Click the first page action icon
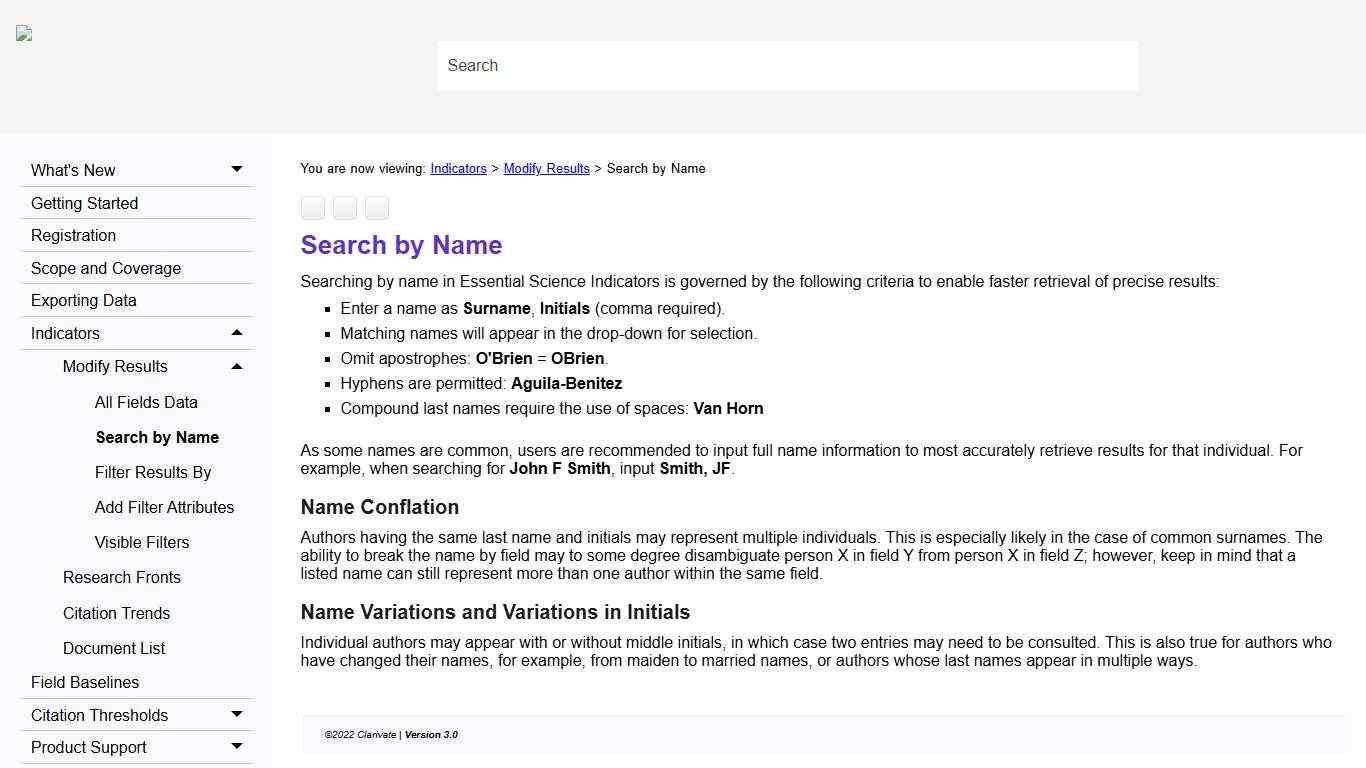Screen dimensions: 1366x768 coord(312,208)
